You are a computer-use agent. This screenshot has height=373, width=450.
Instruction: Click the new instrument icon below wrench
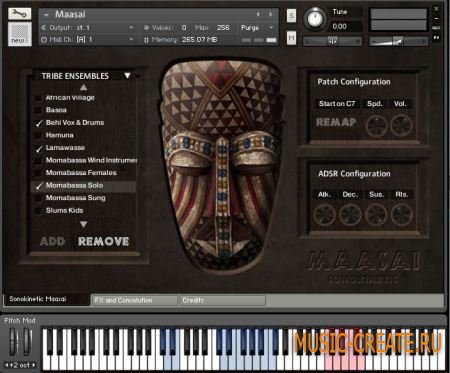[19, 34]
